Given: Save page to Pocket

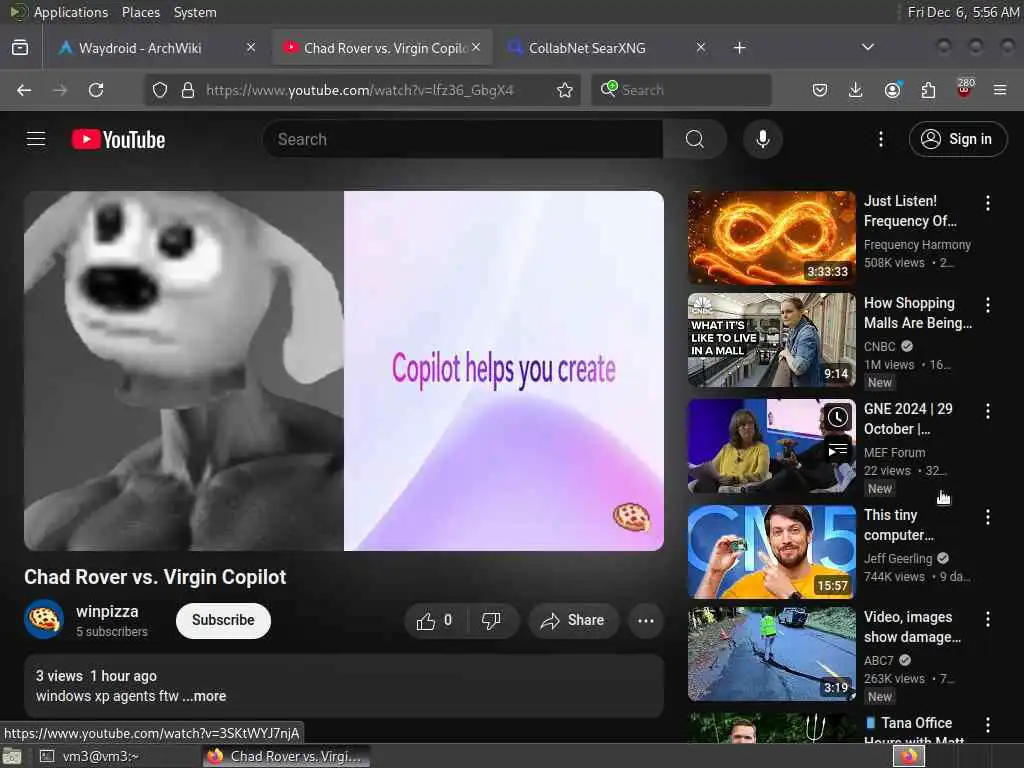Looking at the screenshot, I should pos(820,90).
